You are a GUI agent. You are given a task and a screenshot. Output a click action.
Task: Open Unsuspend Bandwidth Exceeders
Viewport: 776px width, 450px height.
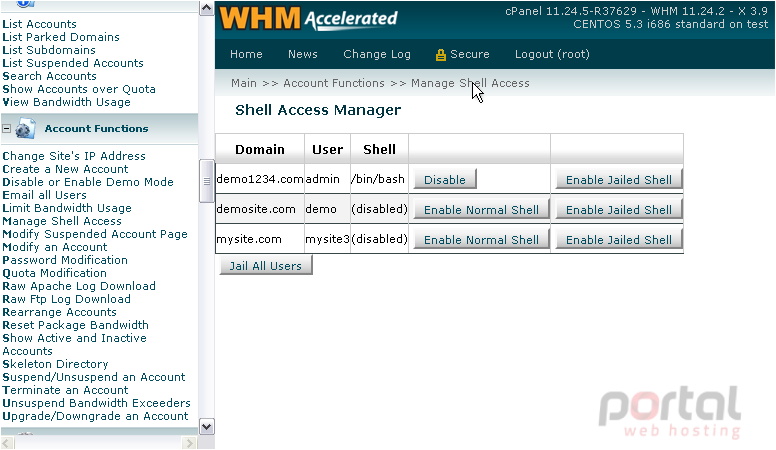click(97, 403)
